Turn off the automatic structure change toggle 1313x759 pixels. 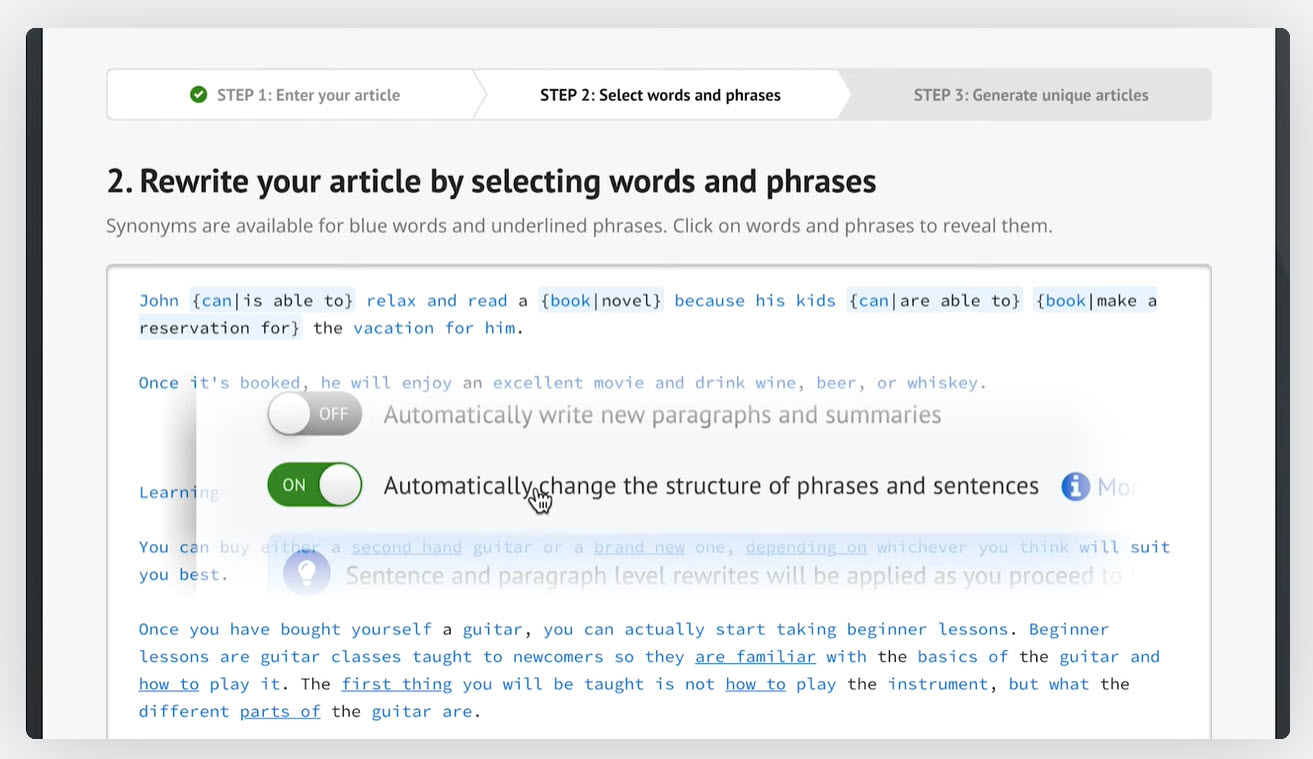pos(314,485)
